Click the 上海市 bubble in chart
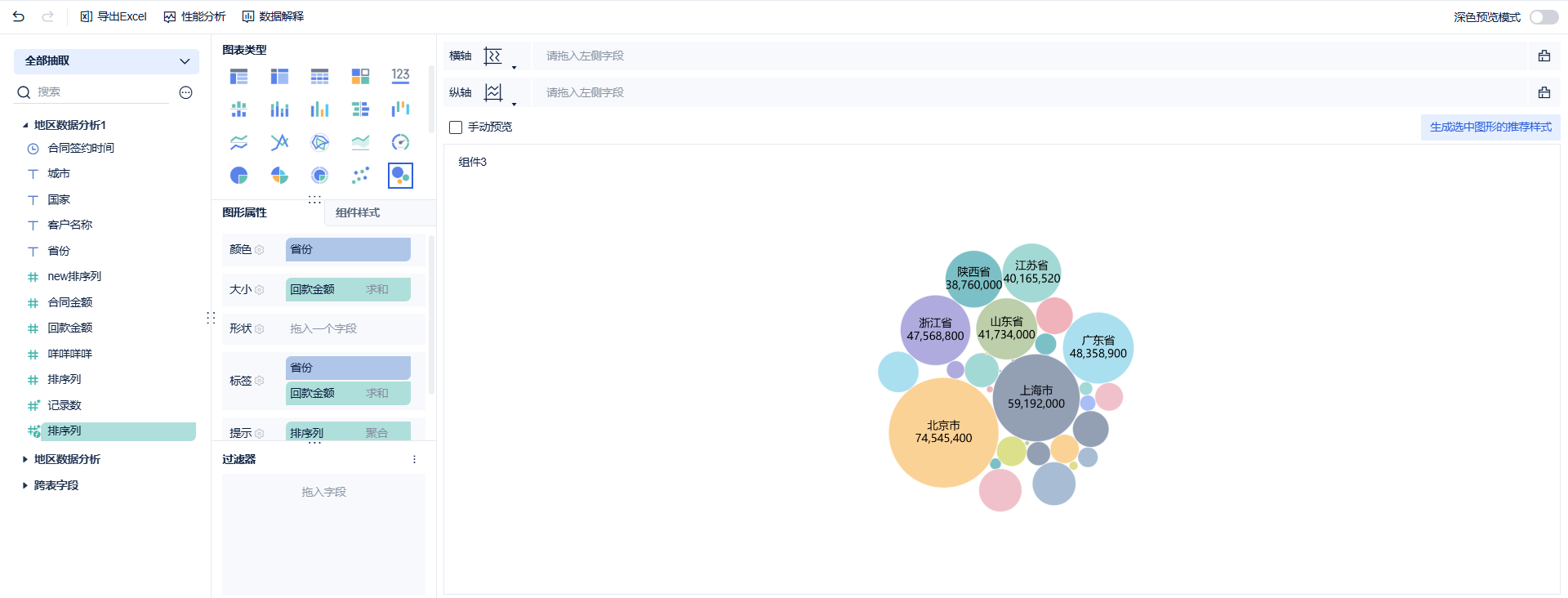 pyautogui.click(x=1036, y=398)
